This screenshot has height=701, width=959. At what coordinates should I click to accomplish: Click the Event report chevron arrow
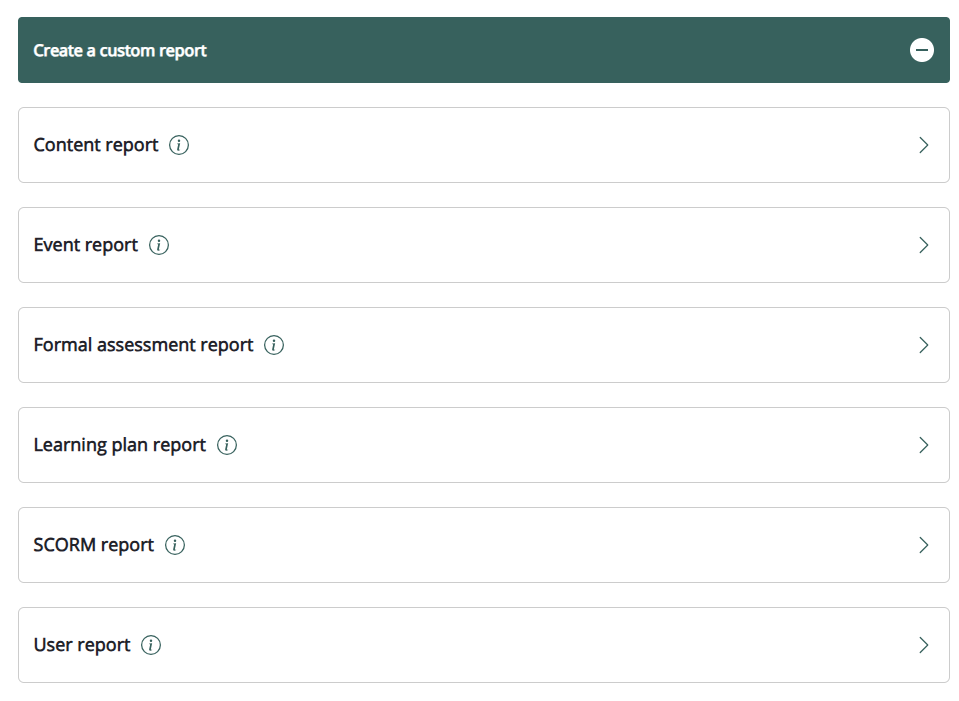tap(923, 245)
